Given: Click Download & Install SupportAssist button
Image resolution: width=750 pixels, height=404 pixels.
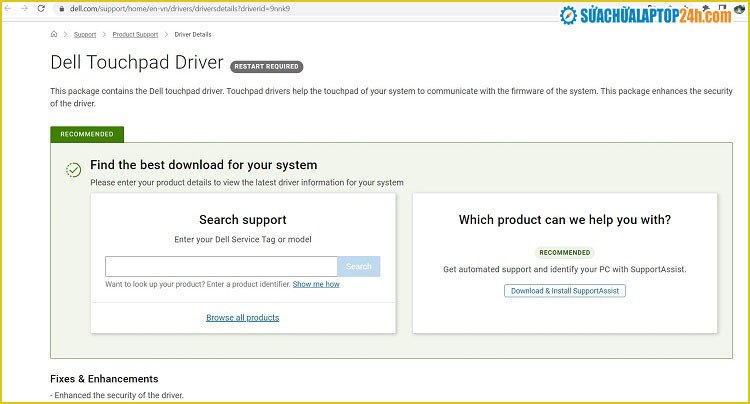Looking at the screenshot, I should pos(564,290).
